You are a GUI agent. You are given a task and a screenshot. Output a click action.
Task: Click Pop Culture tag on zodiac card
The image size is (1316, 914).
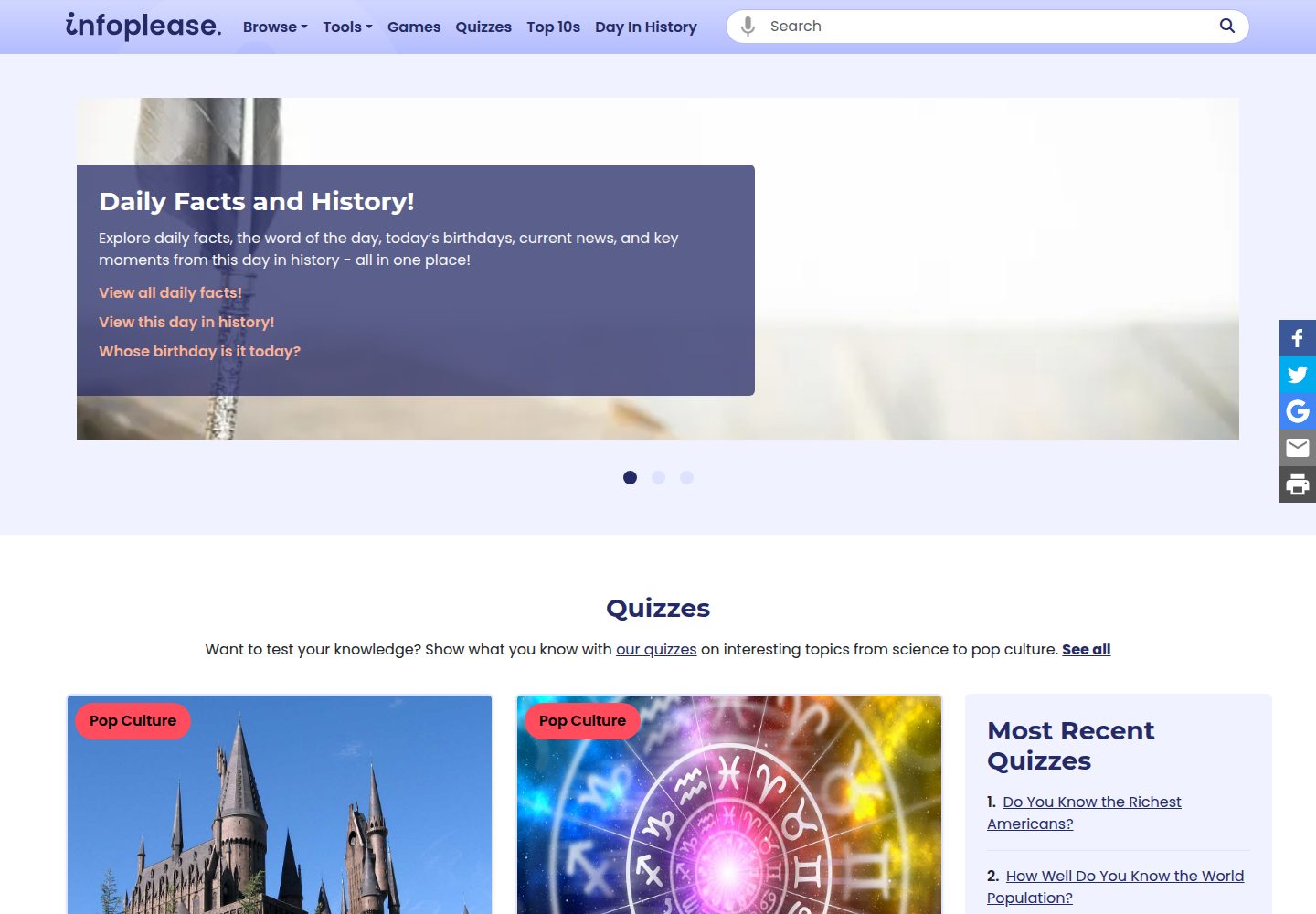pyautogui.click(x=582, y=720)
